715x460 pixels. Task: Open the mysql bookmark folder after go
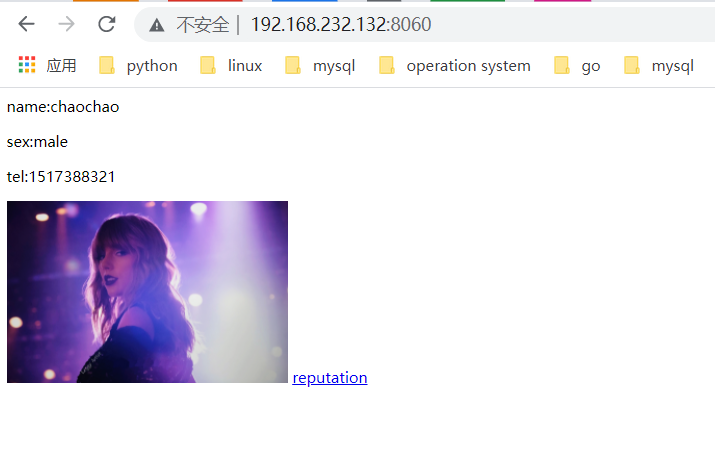659,66
